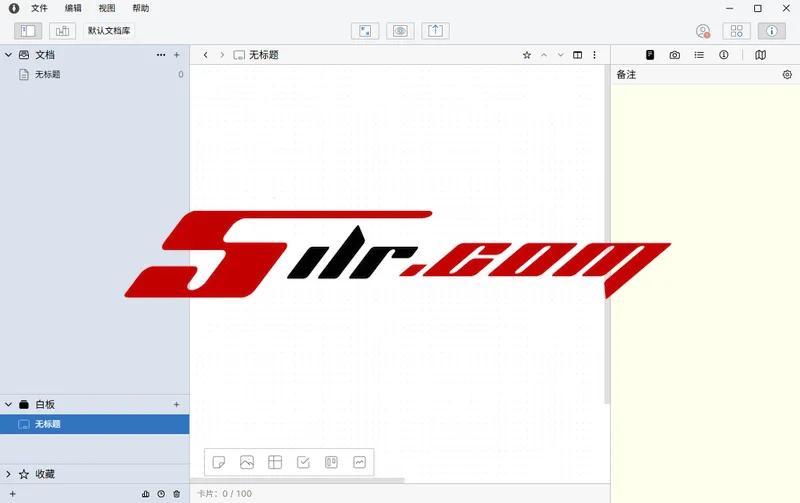800x503 pixels.
Task: Go to next item down chevron
Action: [x=560, y=55]
